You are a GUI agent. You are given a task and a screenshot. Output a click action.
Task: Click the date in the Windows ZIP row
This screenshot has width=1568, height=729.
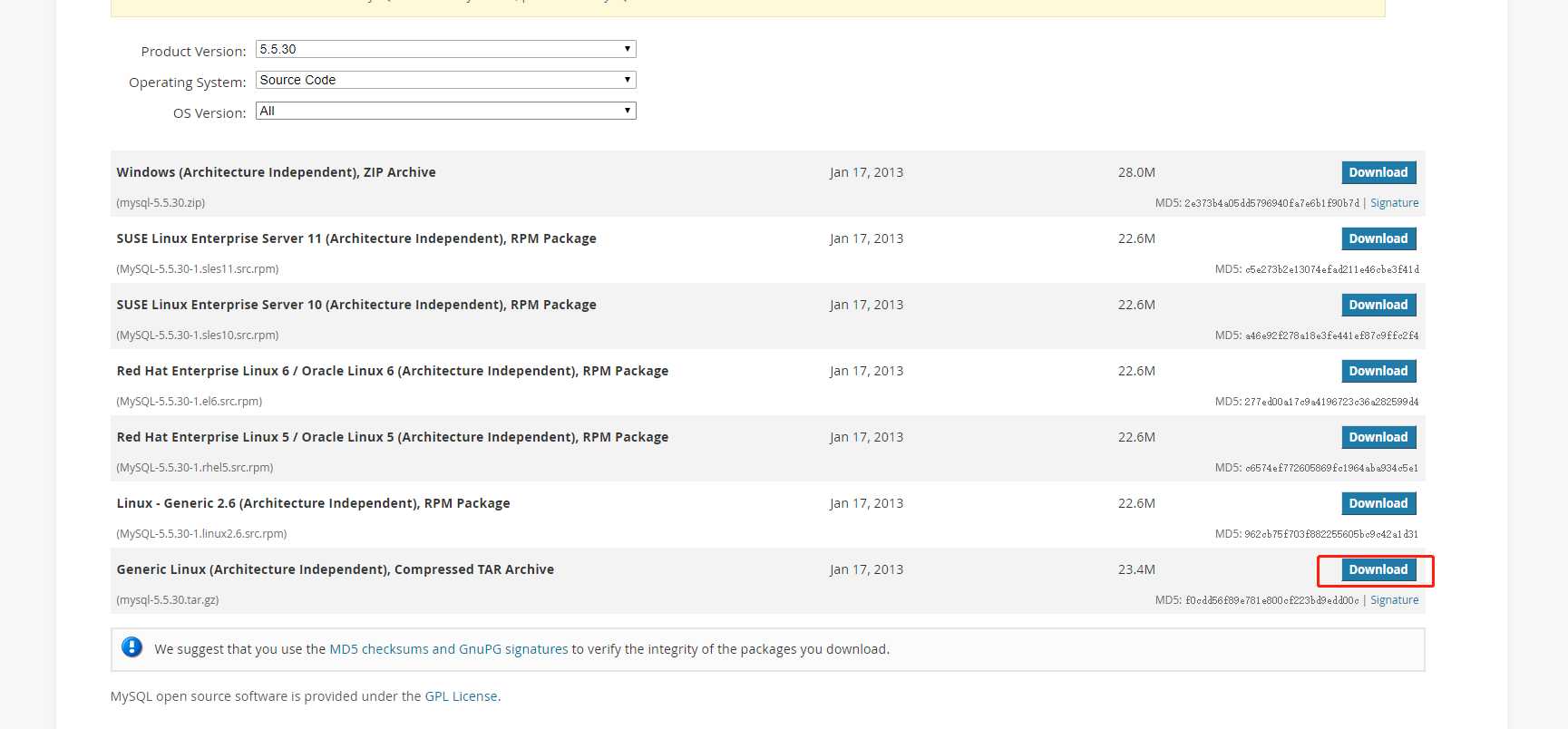click(866, 172)
